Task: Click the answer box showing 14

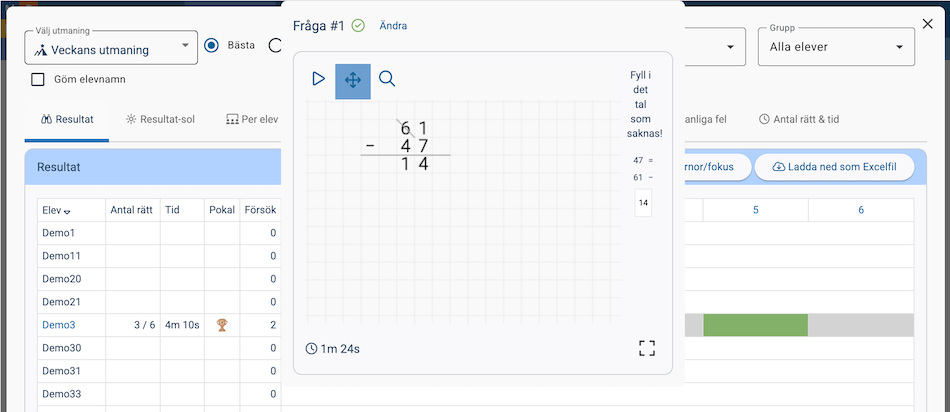Action: tap(643, 203)
